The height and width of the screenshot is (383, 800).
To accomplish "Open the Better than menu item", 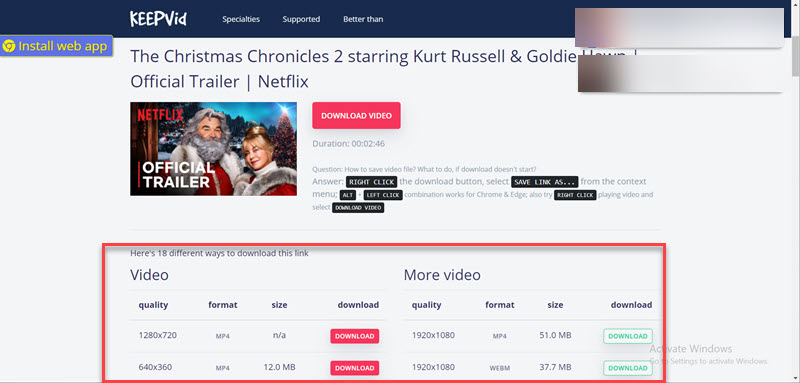I will coord(363,19).
